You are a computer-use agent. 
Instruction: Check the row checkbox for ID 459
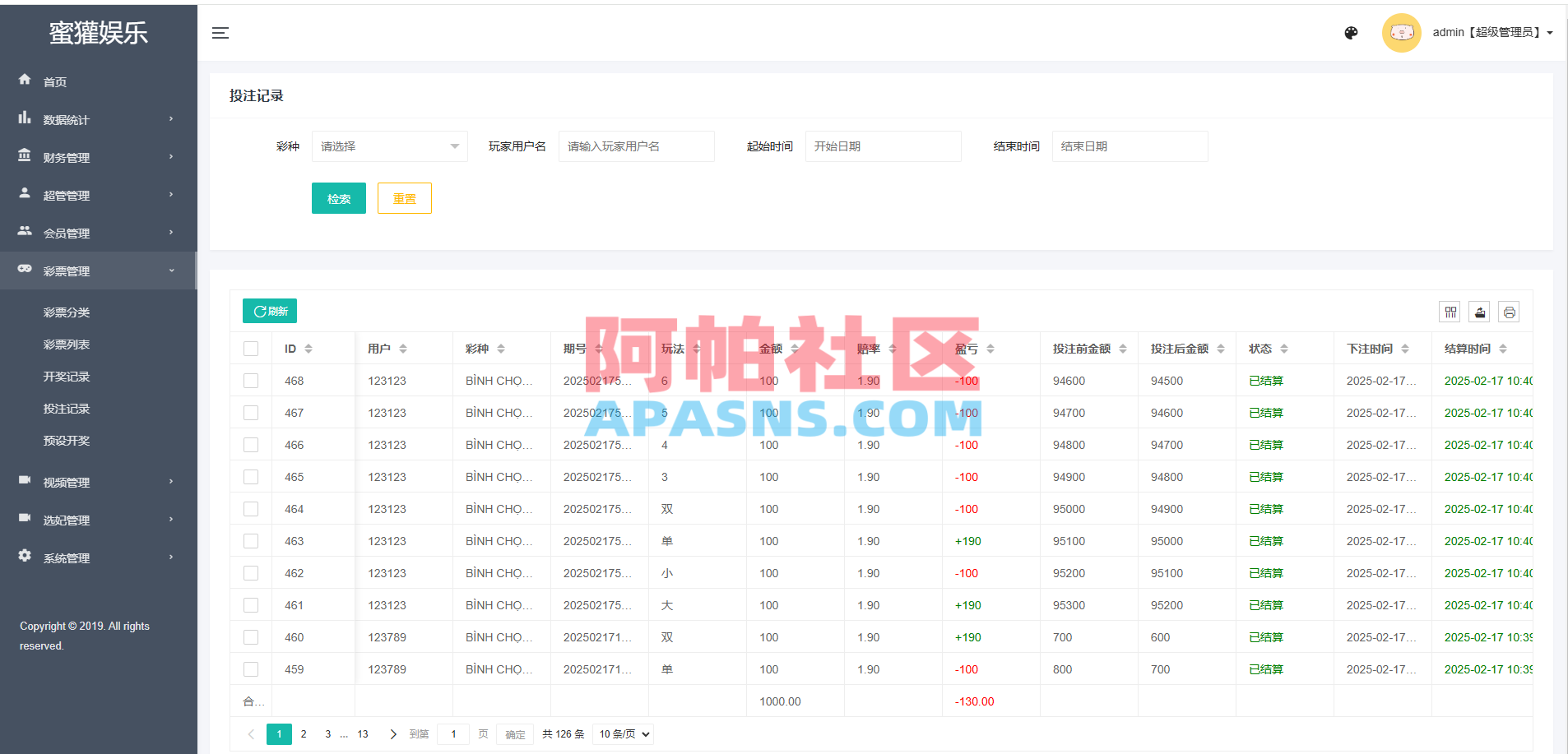point(251,668)
